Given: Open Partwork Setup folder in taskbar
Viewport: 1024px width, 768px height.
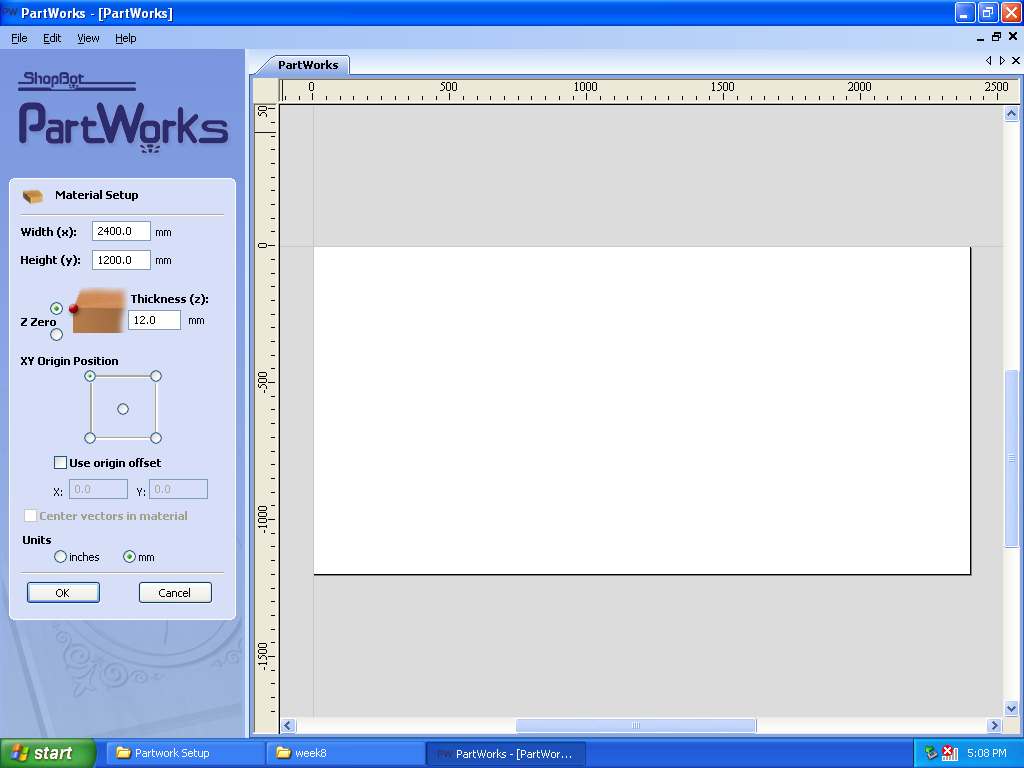Looking at the screenshot, I should pos(184,753).
